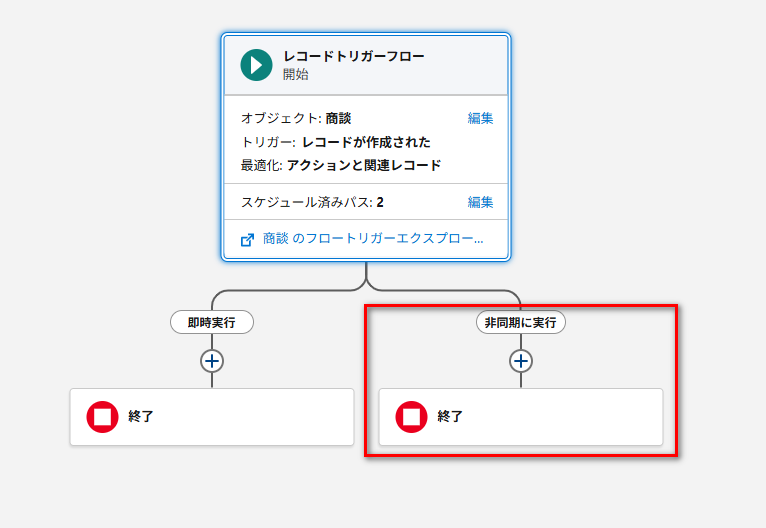Click the green play icon on start node
This screenshot has height=528, width=766.
click(256, 65)
